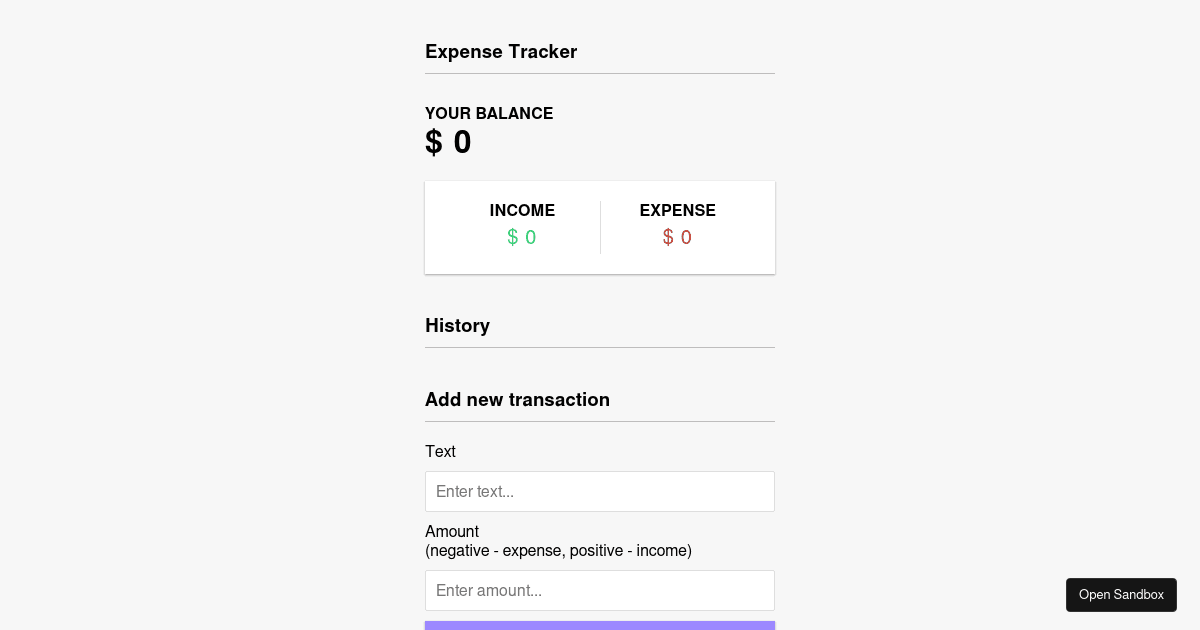1200x630 pixels.
Task: Click the negative/positive amount hint text
Action: [x=558, y=551]
